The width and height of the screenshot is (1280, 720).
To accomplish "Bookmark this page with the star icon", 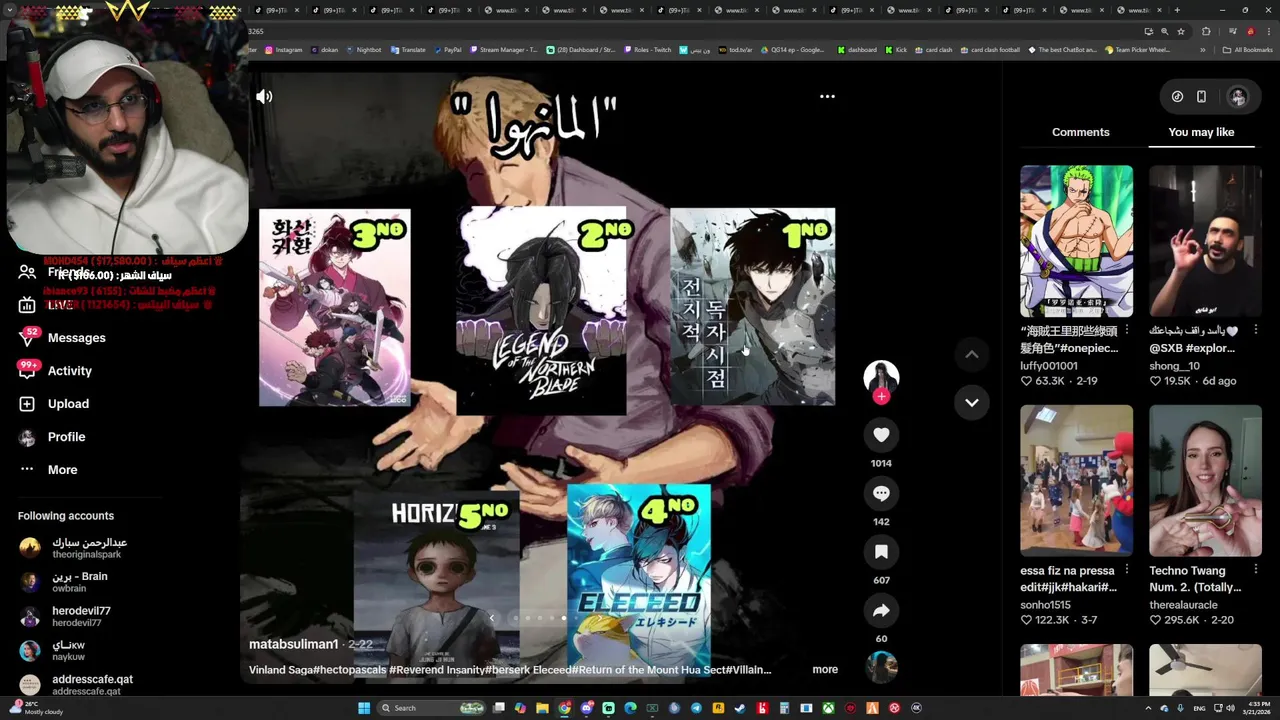I will 1180,31.
